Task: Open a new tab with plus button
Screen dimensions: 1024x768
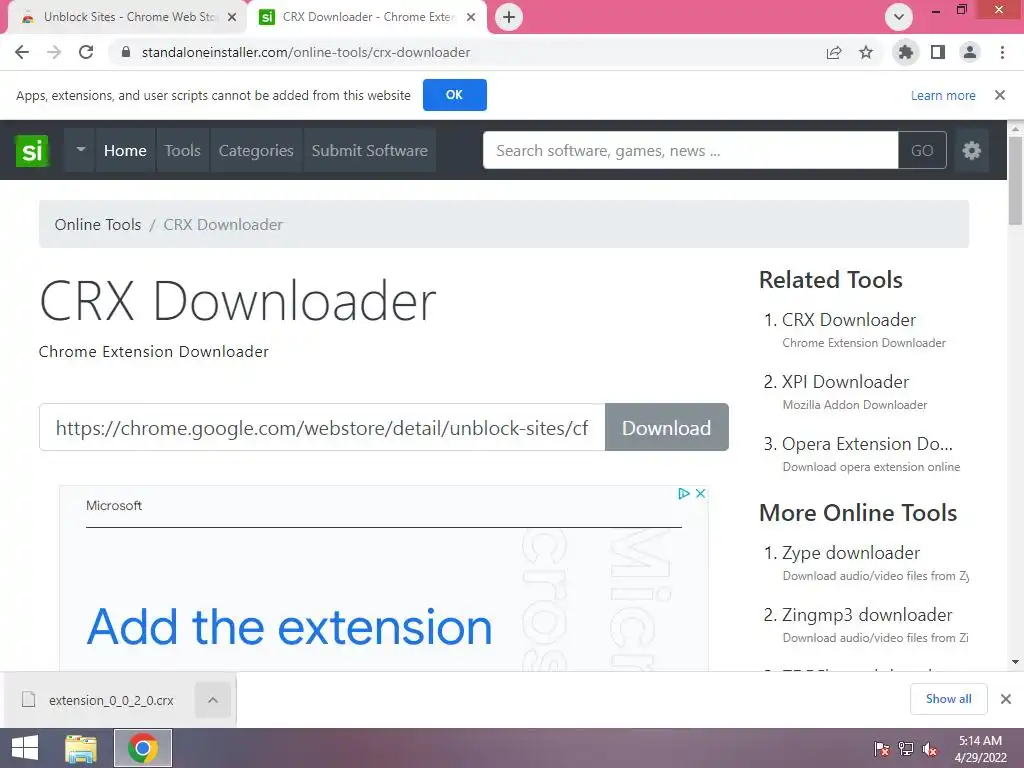Action: [509, 17]
